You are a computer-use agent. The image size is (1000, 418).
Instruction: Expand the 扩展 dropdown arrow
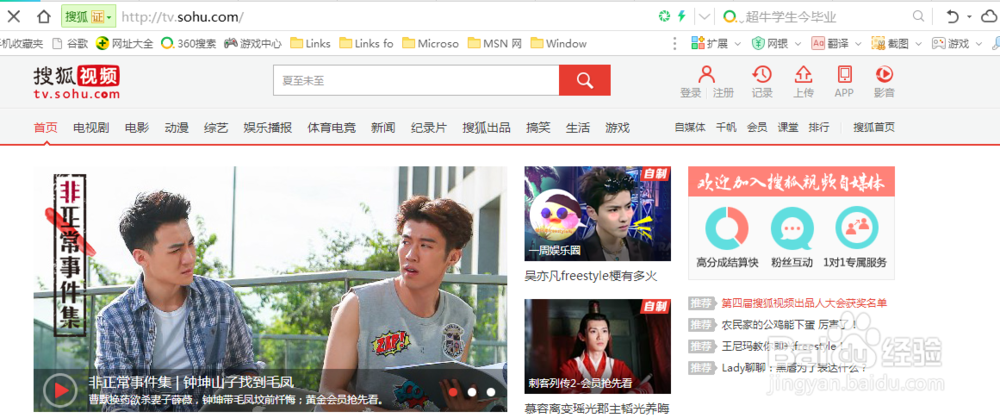coord(738,44)
